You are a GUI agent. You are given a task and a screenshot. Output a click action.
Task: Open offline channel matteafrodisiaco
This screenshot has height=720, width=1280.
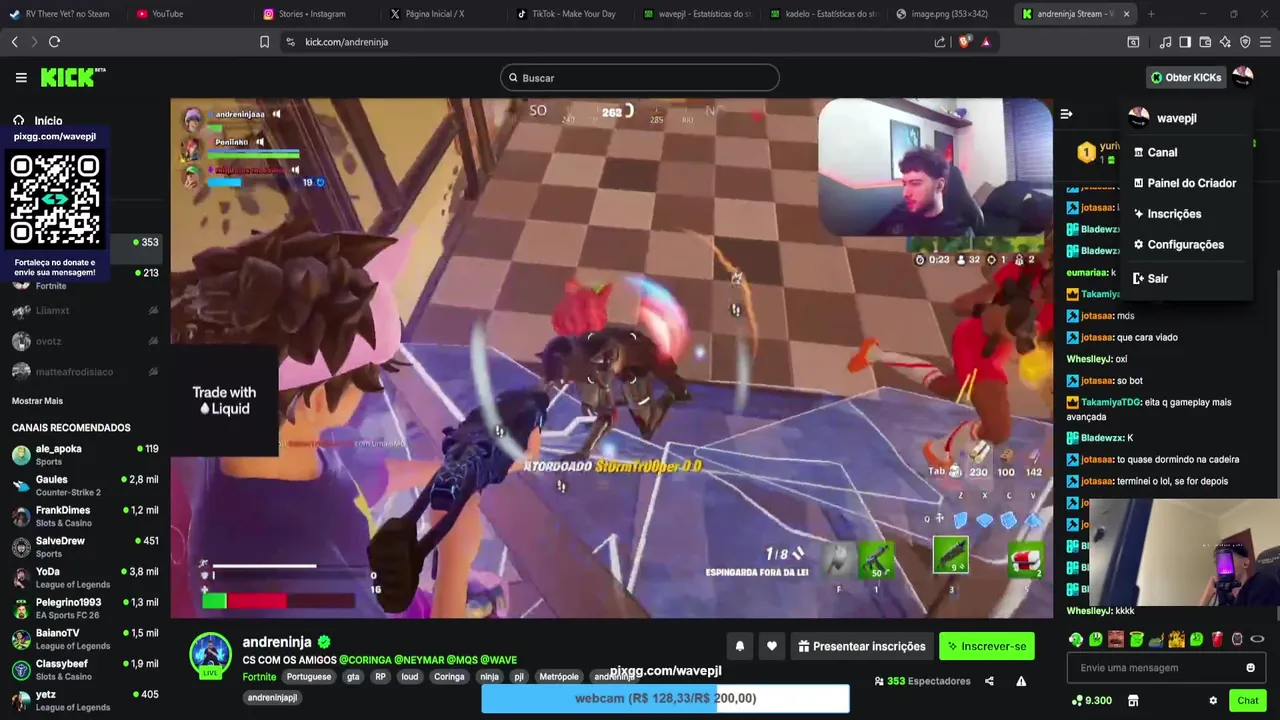click(84, 372)
